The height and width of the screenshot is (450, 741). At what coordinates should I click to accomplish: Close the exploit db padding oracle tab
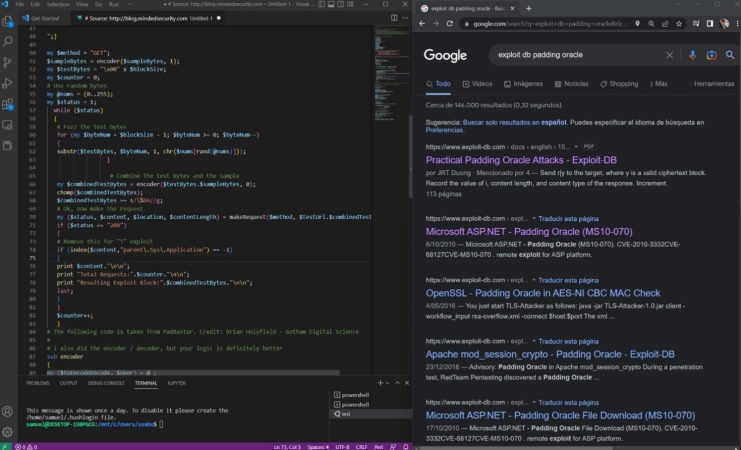(x=512, y=9)
